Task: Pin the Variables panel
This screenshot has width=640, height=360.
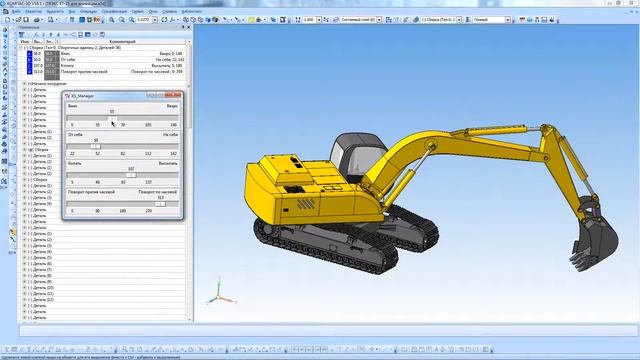Action: click(183, 27)
